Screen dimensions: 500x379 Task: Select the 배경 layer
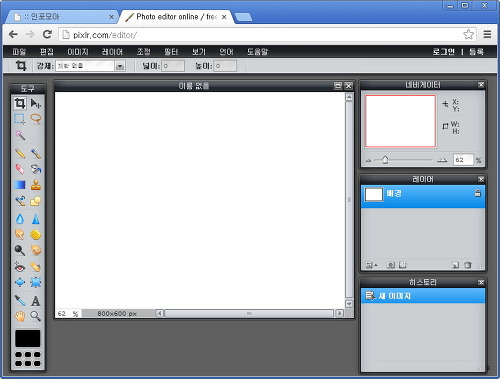click(x=423, y=197)
